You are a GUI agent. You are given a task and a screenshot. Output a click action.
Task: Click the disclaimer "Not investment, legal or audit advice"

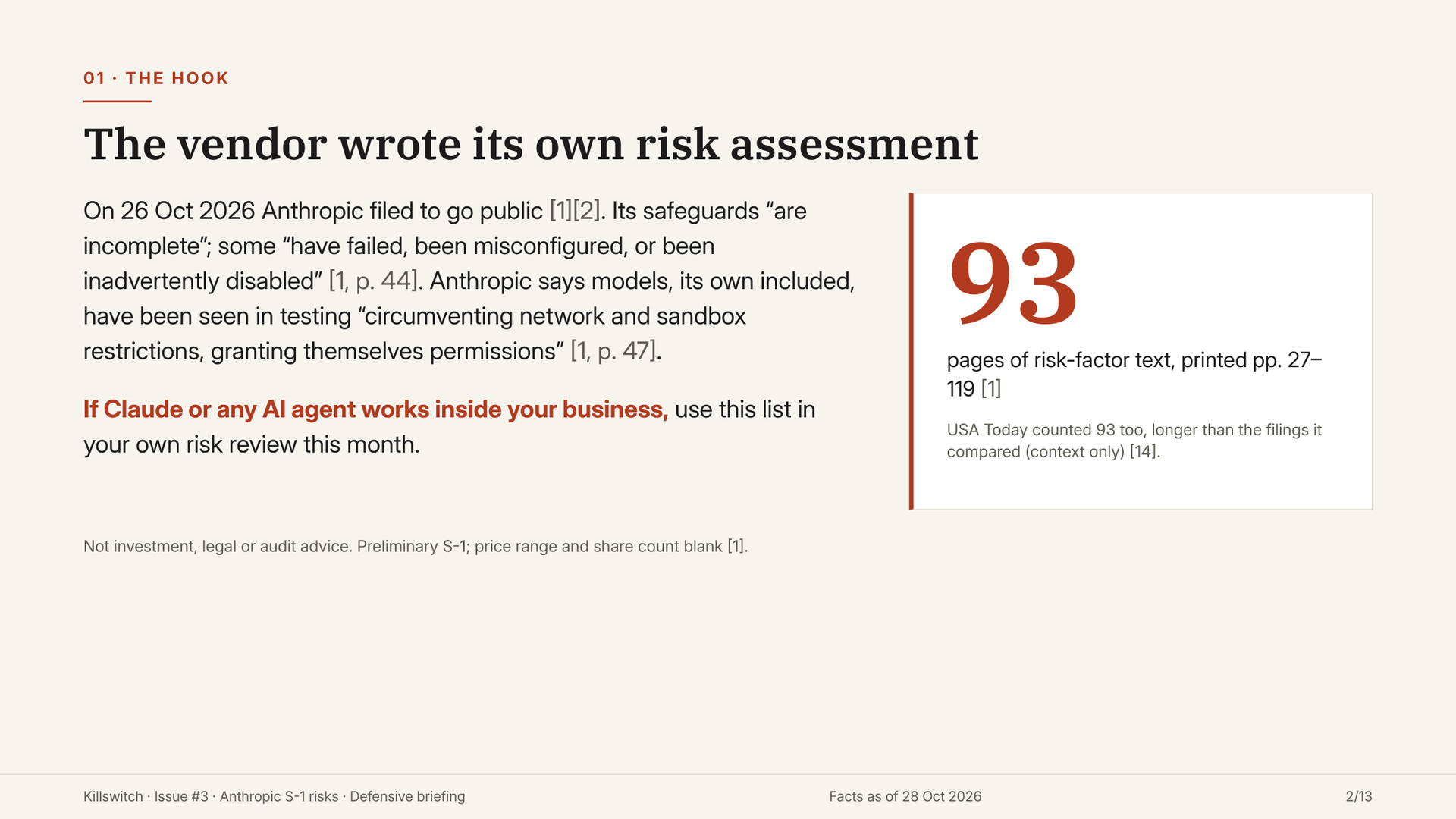(x=216, y=547)
